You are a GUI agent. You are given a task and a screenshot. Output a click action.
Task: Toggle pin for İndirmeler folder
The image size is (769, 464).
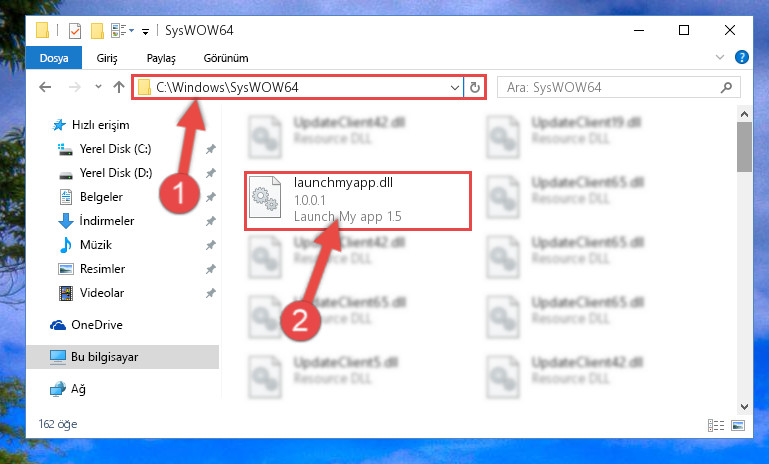tap(210, 221)
